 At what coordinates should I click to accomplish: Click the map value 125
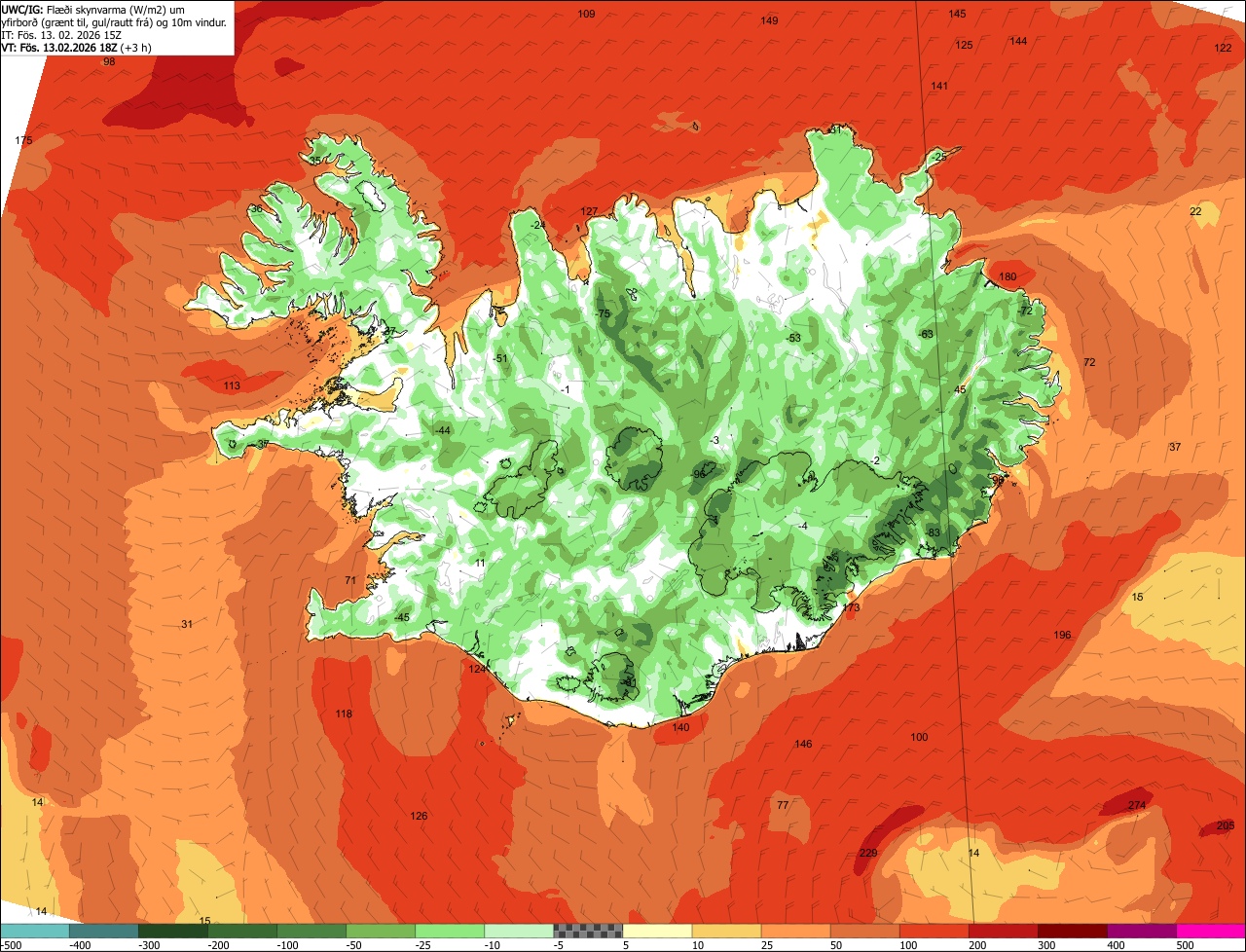click(964, 45)
